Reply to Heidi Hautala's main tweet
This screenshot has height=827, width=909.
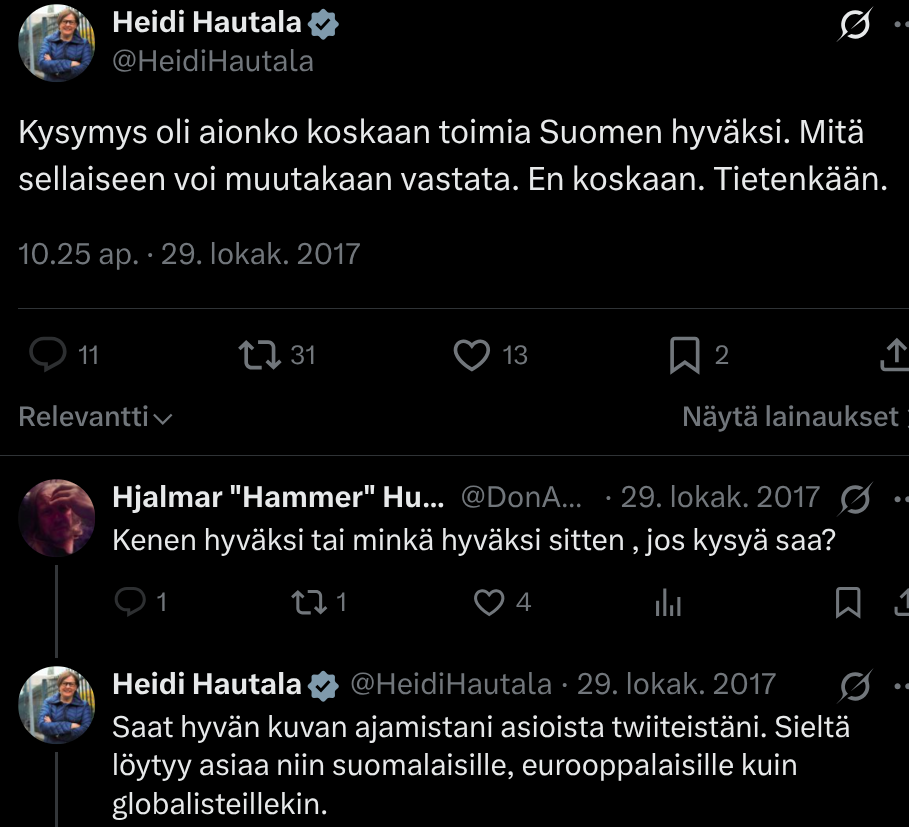(48, 355)
